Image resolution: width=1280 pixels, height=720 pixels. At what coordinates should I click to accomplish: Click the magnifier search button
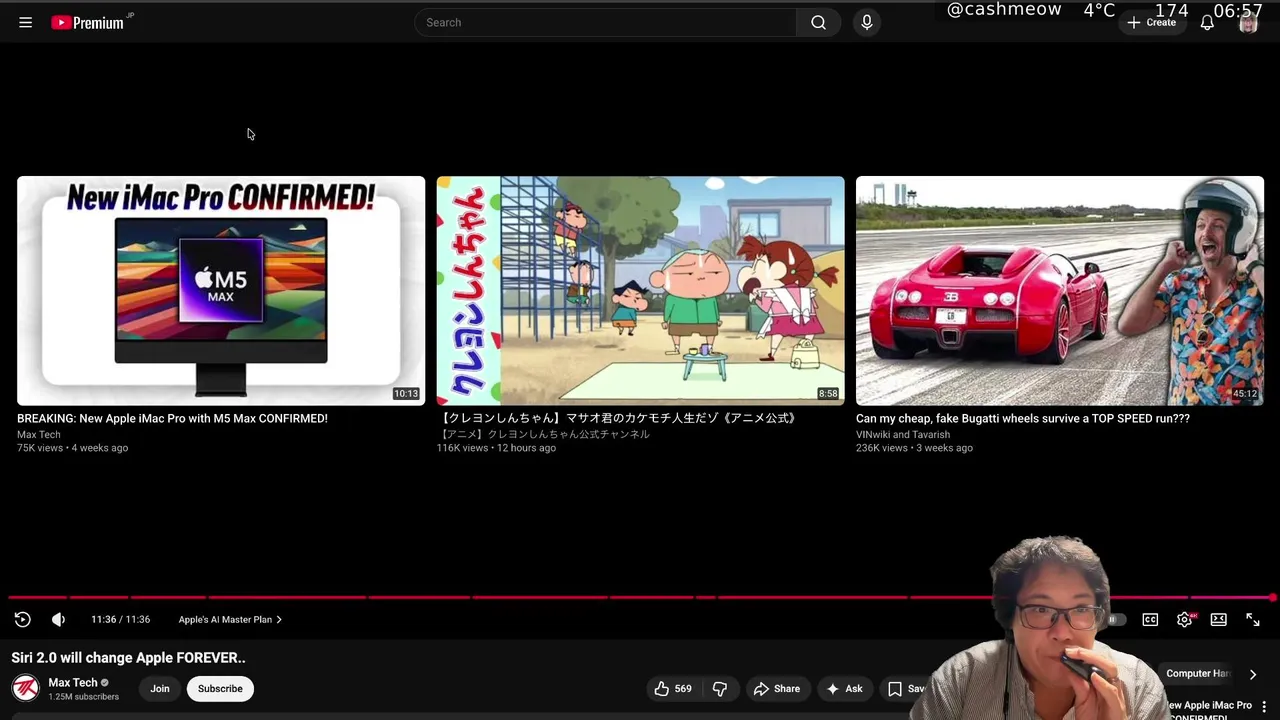coord(818,22)
